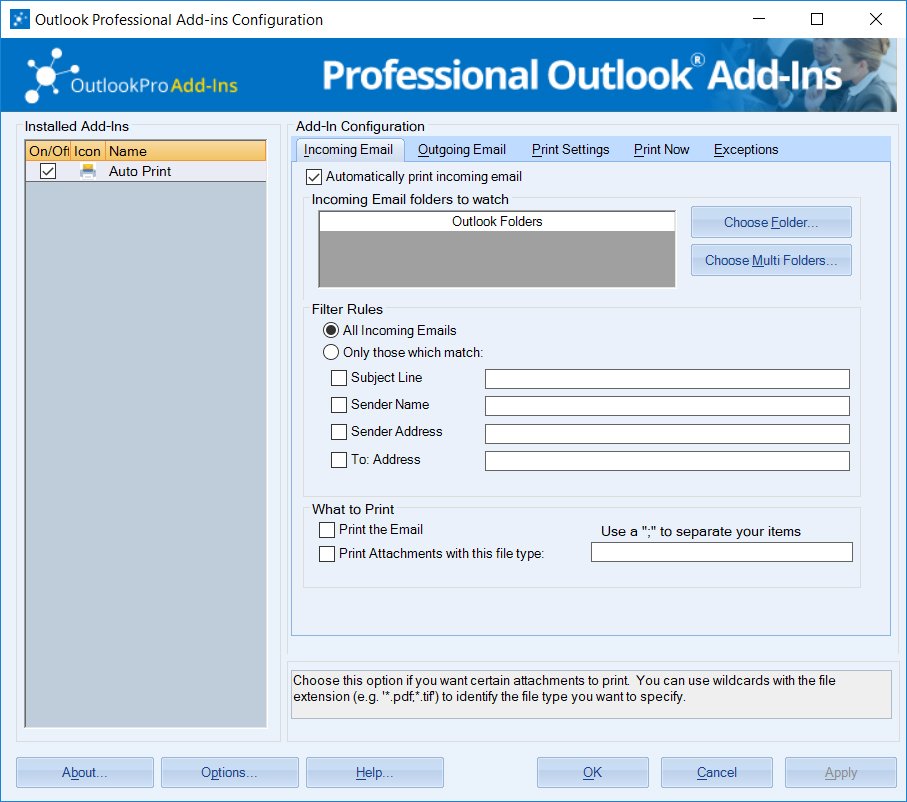Click the OutlookPro Add-Ins logo in banner

point(132,76)
